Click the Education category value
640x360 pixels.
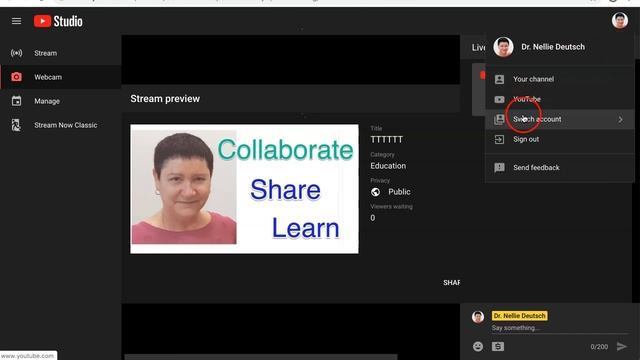tap(388, 166)
